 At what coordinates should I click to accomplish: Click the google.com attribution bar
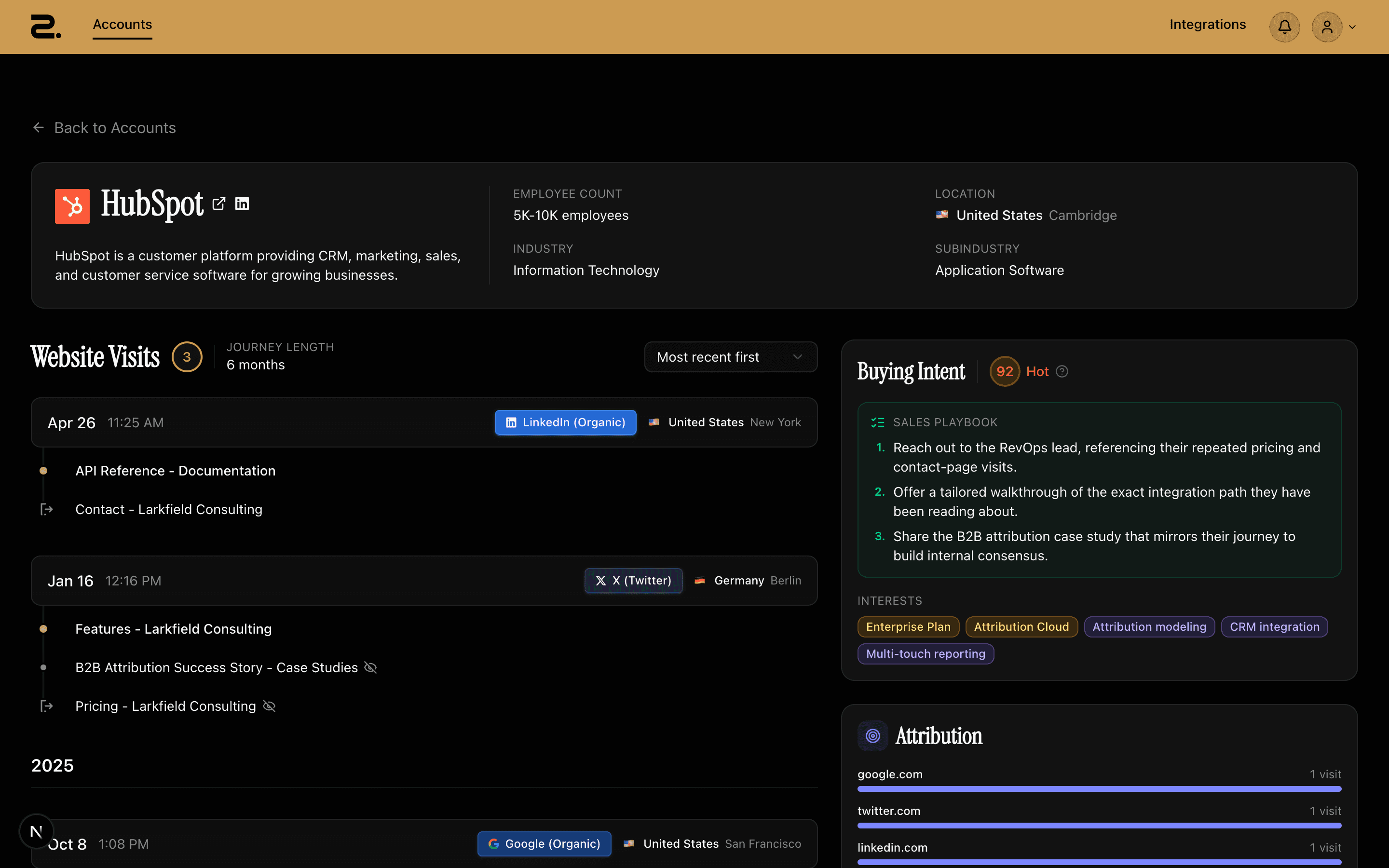point(1099,789)
